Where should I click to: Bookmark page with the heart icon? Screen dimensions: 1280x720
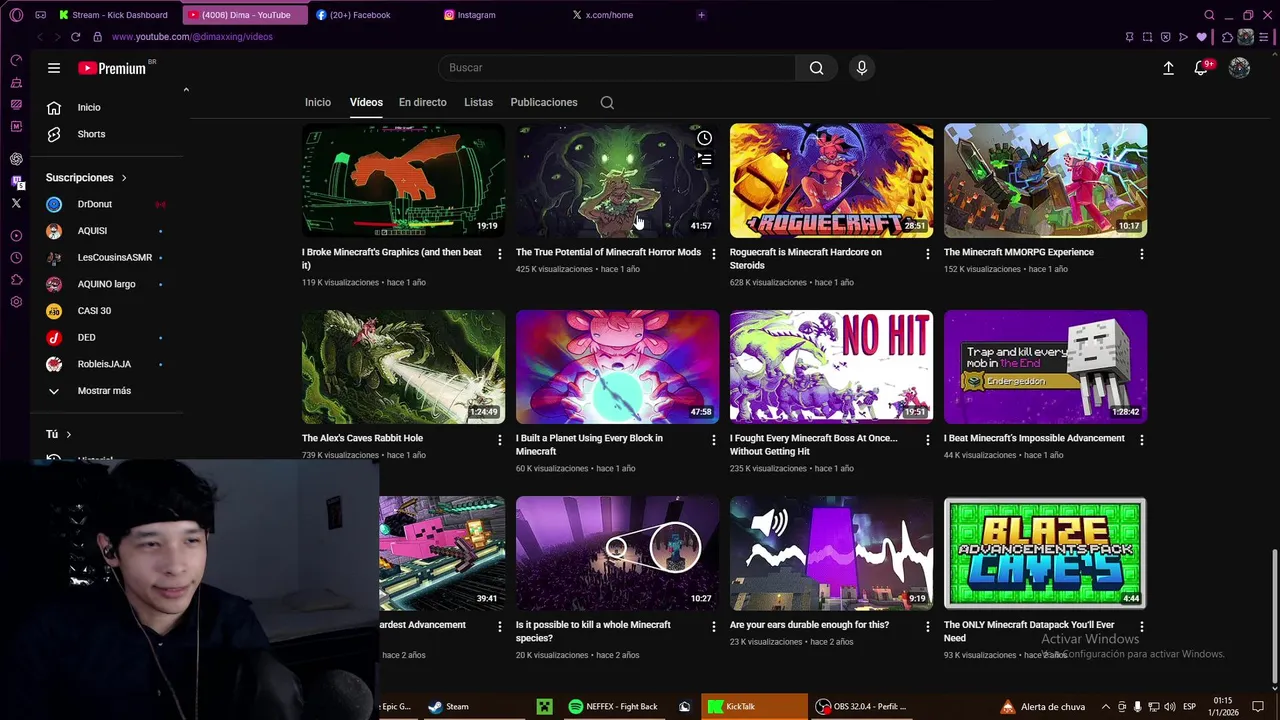pos(1202,37)
